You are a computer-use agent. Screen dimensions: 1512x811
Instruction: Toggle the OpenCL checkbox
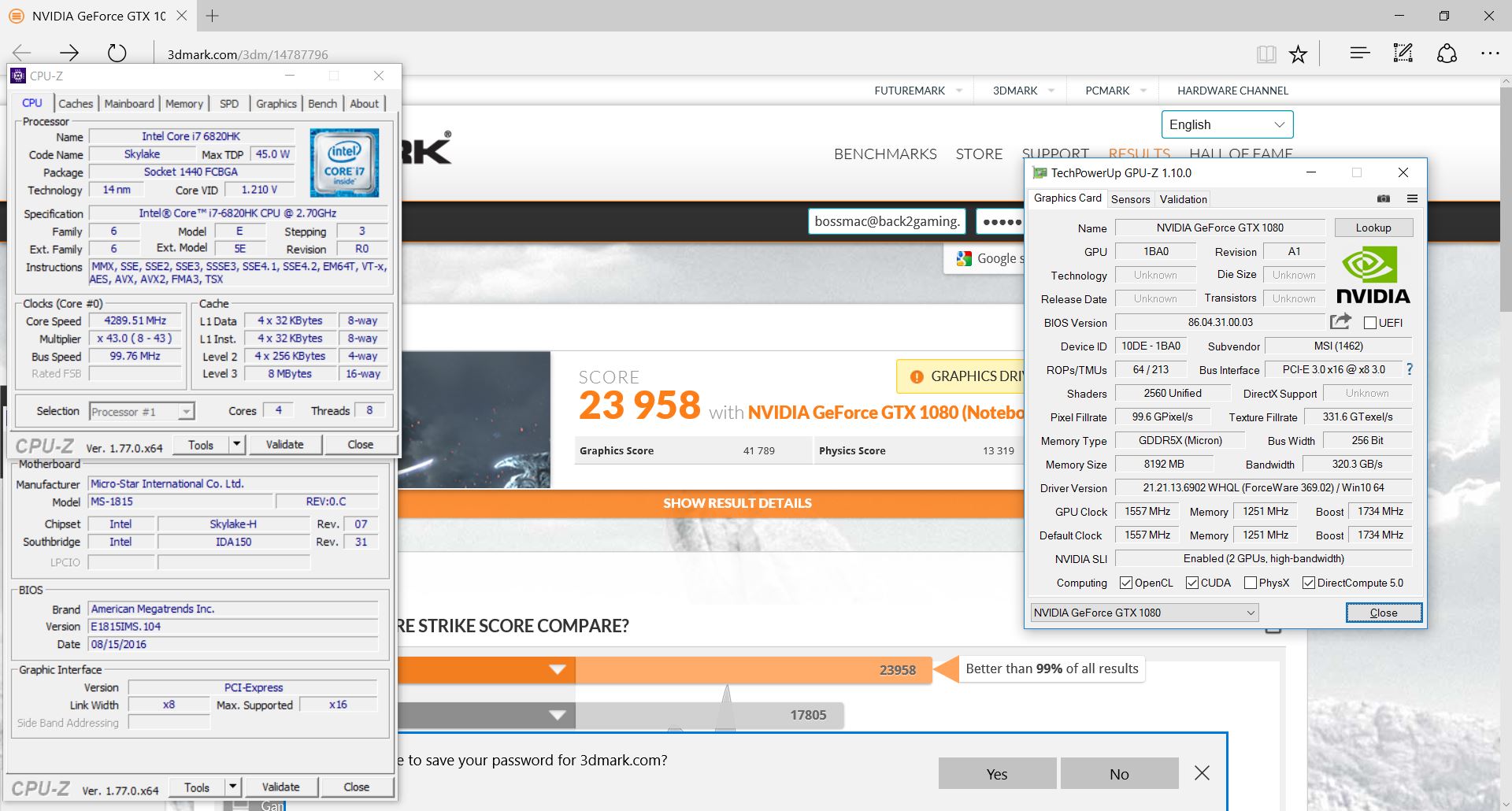pyautogui.click(x=1126, y=583)
